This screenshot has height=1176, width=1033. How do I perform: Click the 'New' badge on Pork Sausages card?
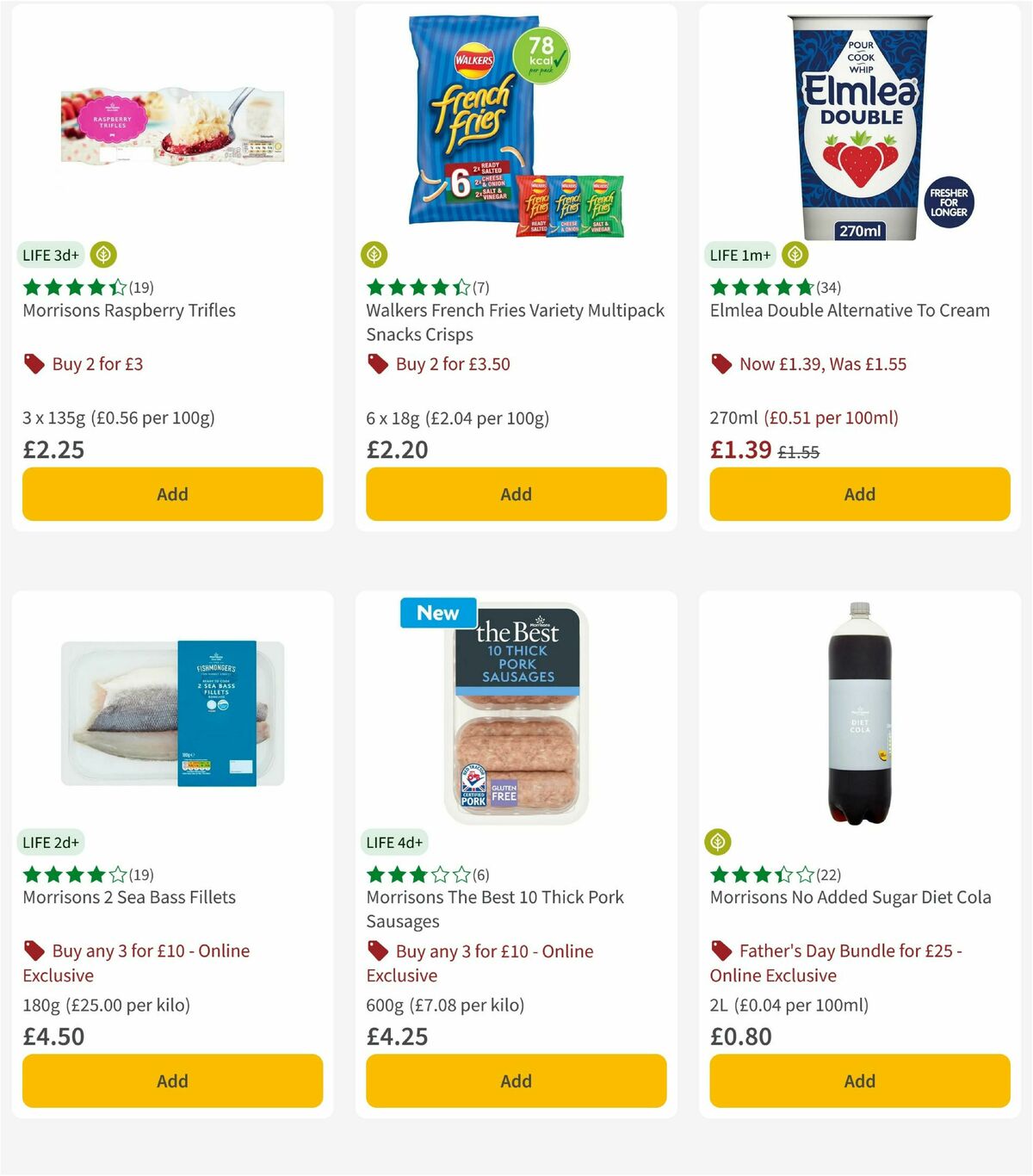click(437, 613)
